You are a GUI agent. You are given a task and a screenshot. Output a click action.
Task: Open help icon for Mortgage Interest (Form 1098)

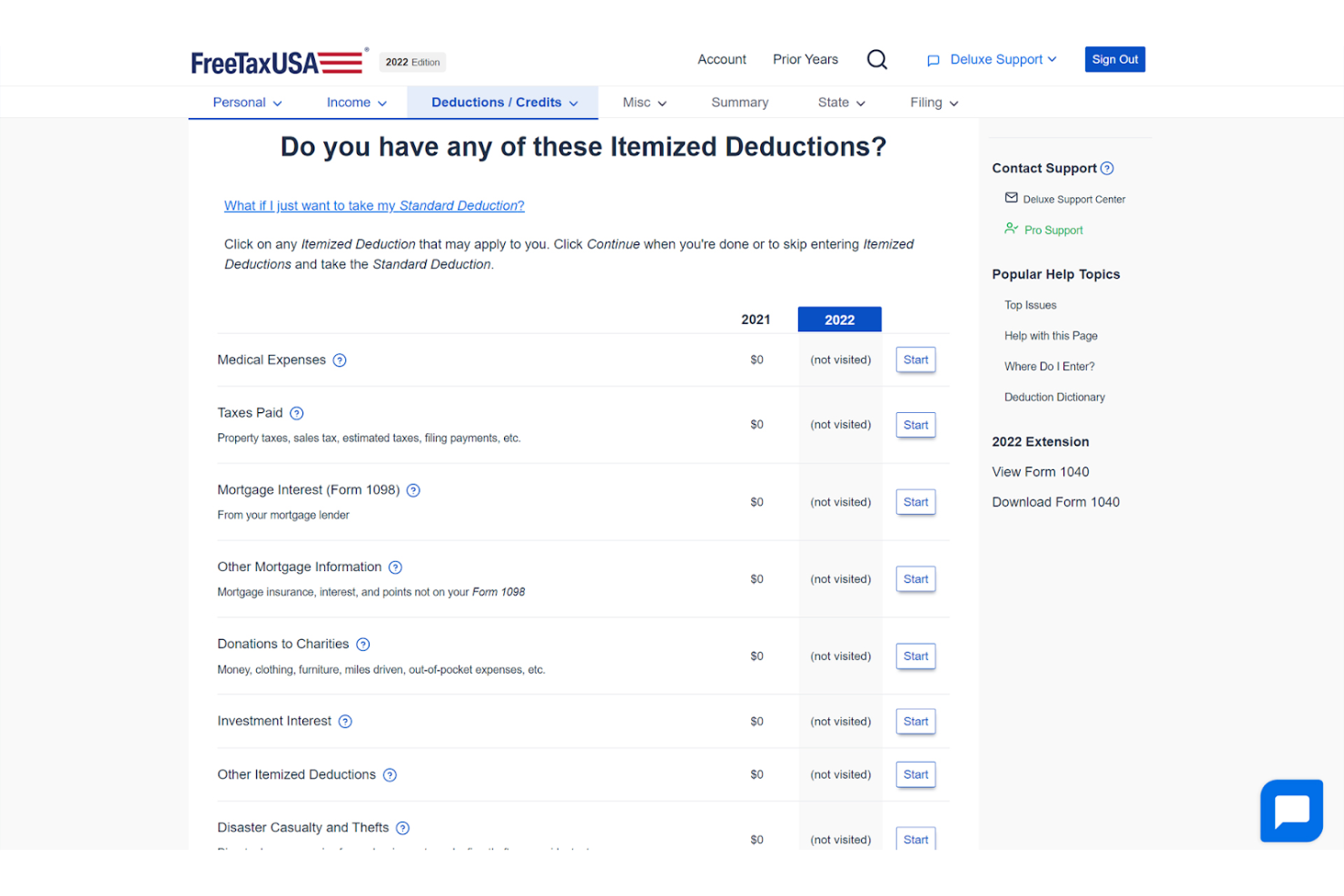pos(413,489)
